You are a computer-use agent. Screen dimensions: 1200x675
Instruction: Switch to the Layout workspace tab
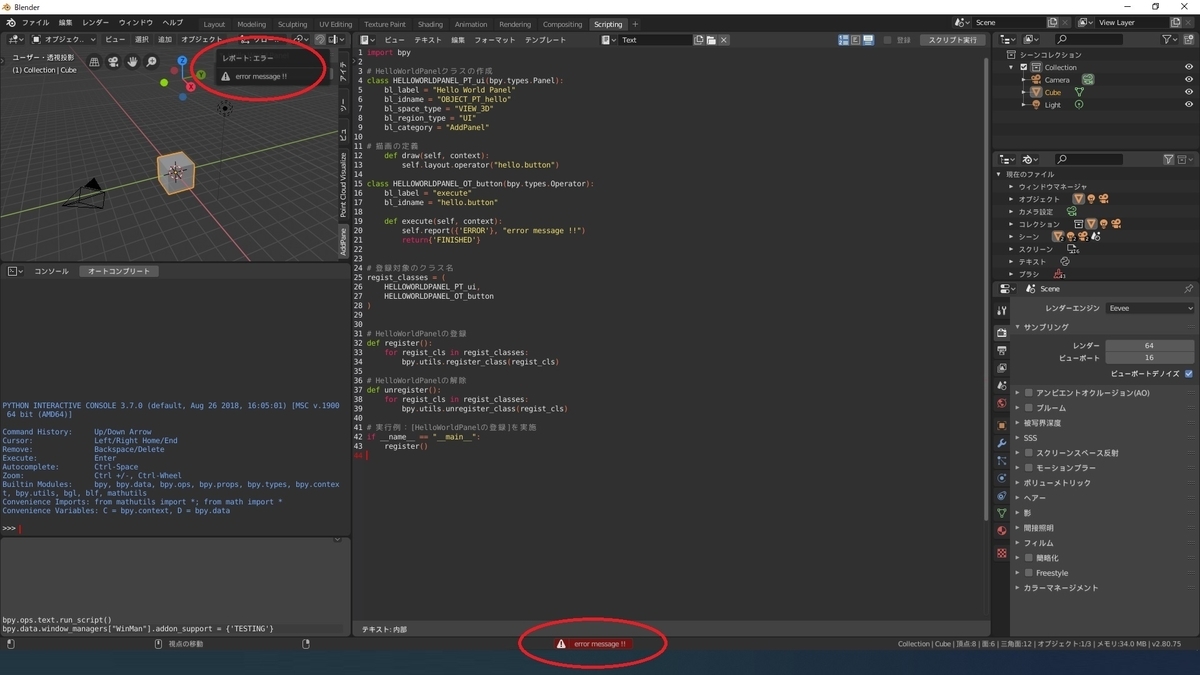(214, 24)
